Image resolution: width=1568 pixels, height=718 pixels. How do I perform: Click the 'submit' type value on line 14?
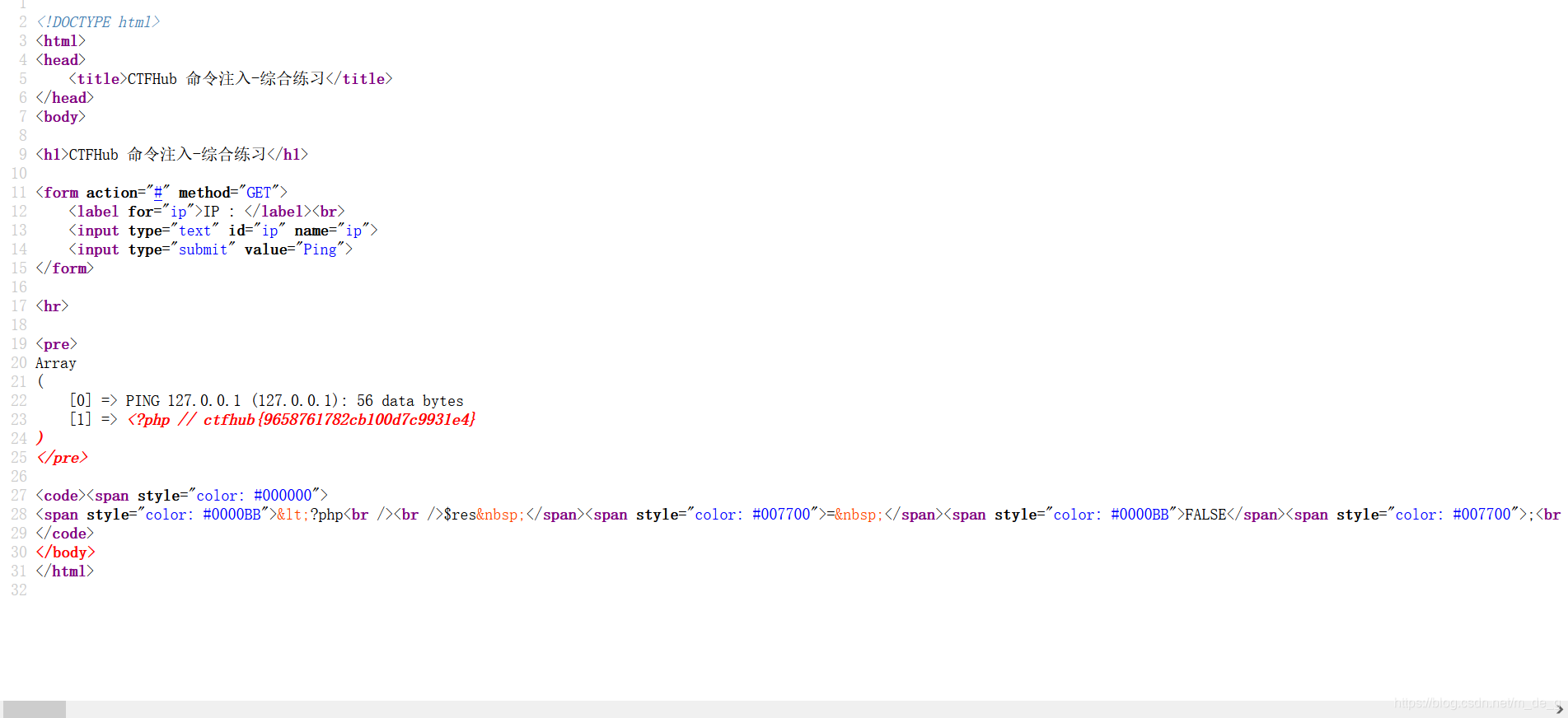click(203, 249)
